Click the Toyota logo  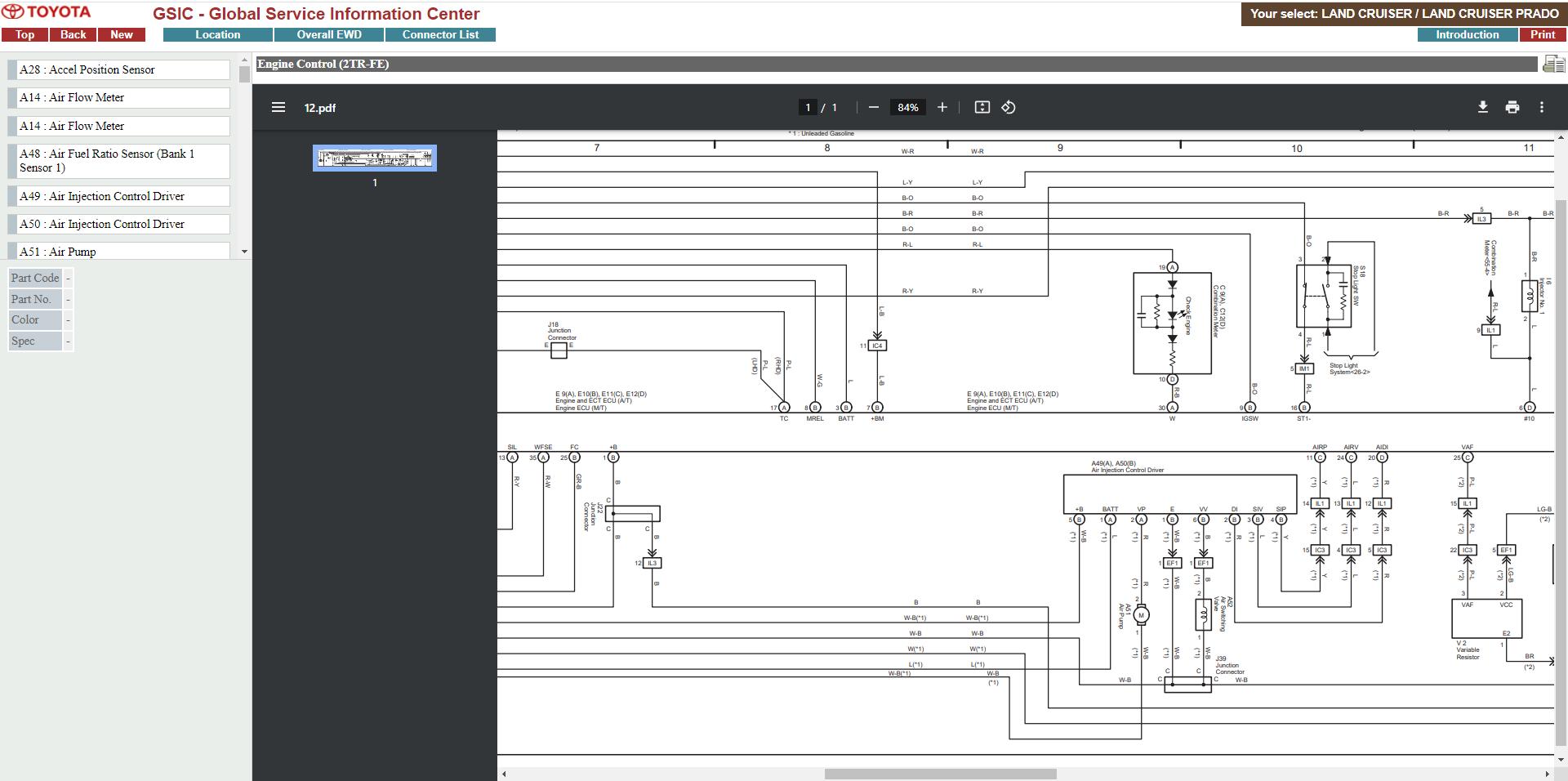coord(47,12)
